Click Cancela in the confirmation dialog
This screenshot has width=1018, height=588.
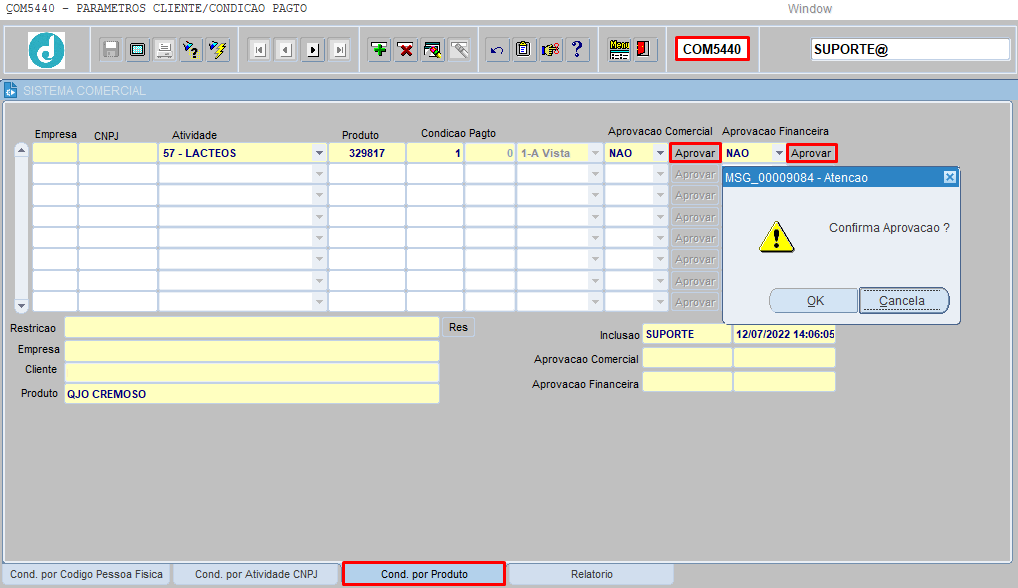click(902, 300)
